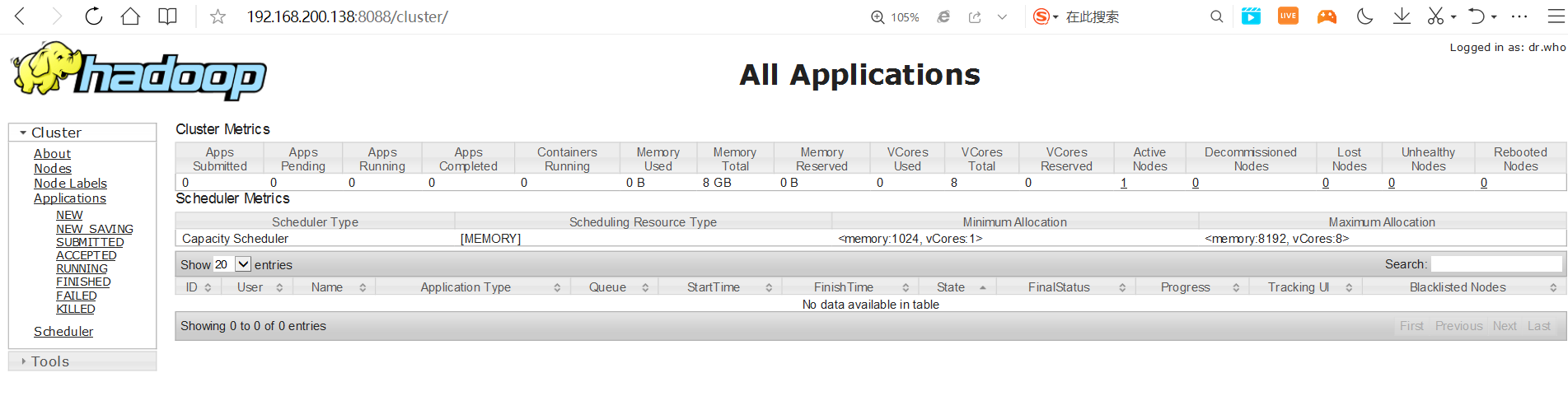Click the table Search input field
The width and height of the screenshot is (1568, 410).
click(1495, 264)
